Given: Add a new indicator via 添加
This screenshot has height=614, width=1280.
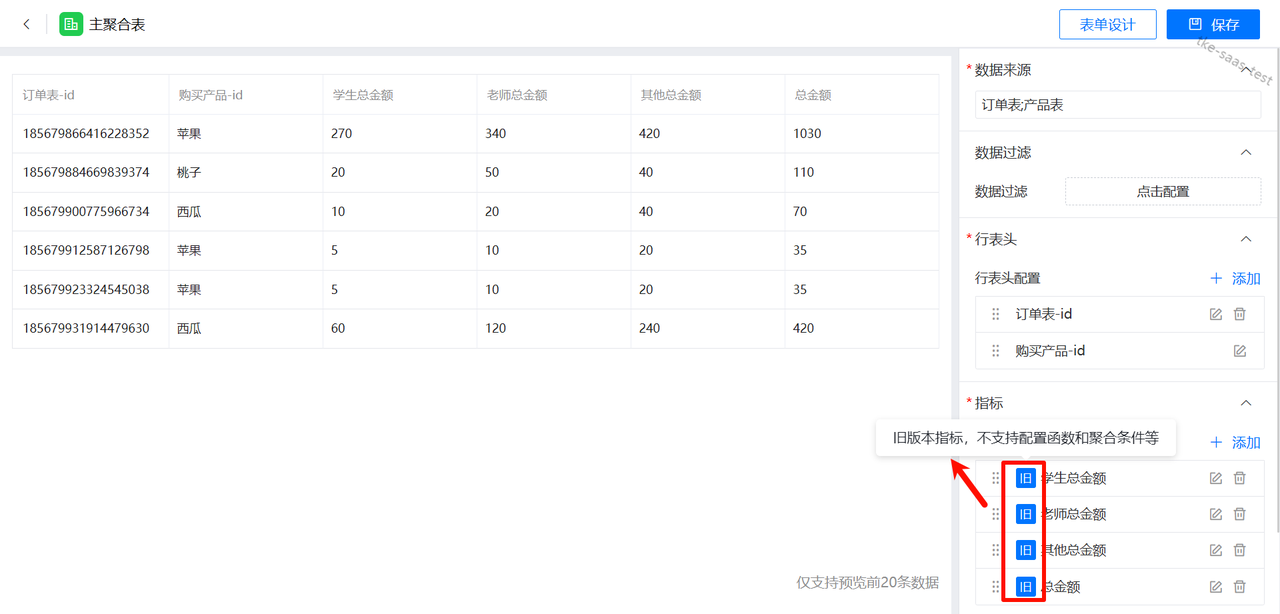Looking at the screenshot, I should pyautogui.click(x=1235, y=442).
